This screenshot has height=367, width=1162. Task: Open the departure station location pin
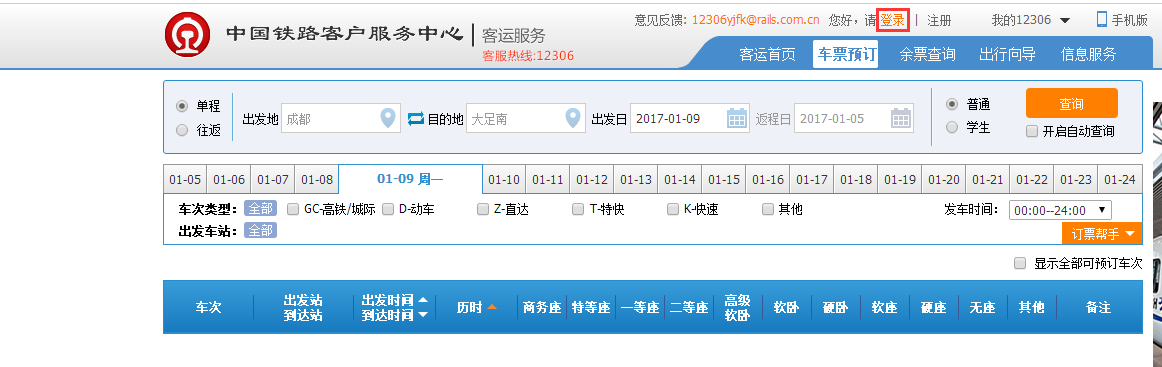tap(388, 118)
